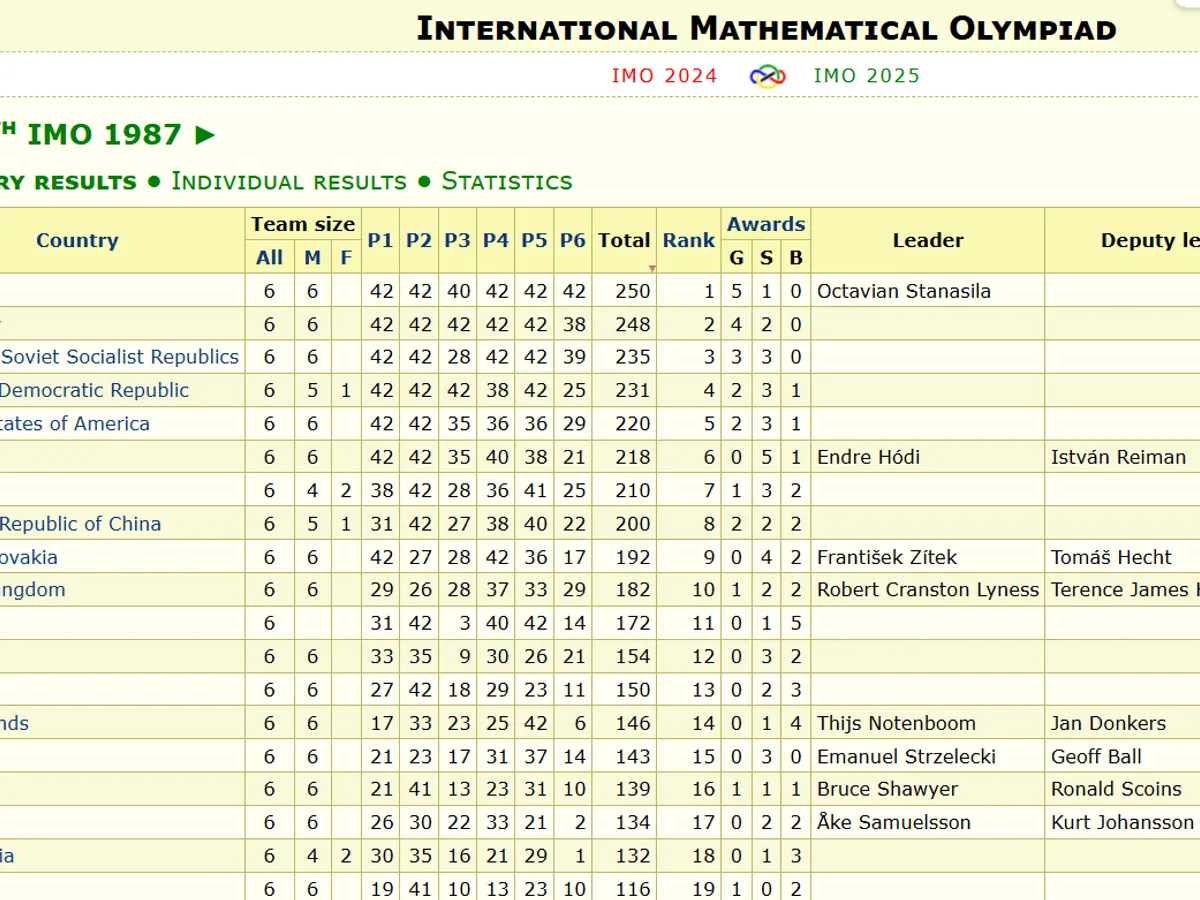Sort by bronze medals B column
Image resolution: width=1200 pixels, height=900 pixels.
click(x=796, y=258)
